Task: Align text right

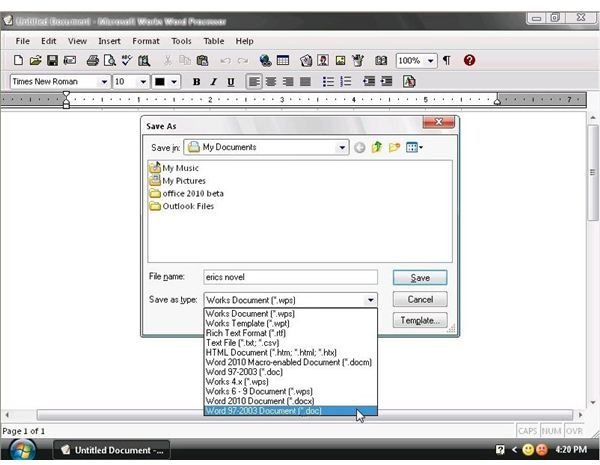Action: 288,82
